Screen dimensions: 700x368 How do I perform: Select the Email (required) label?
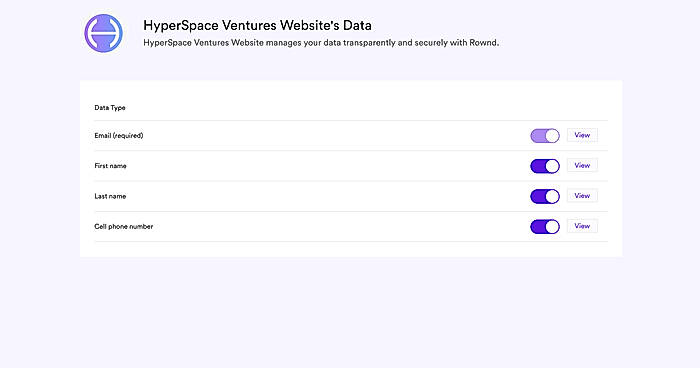(119, 135)
